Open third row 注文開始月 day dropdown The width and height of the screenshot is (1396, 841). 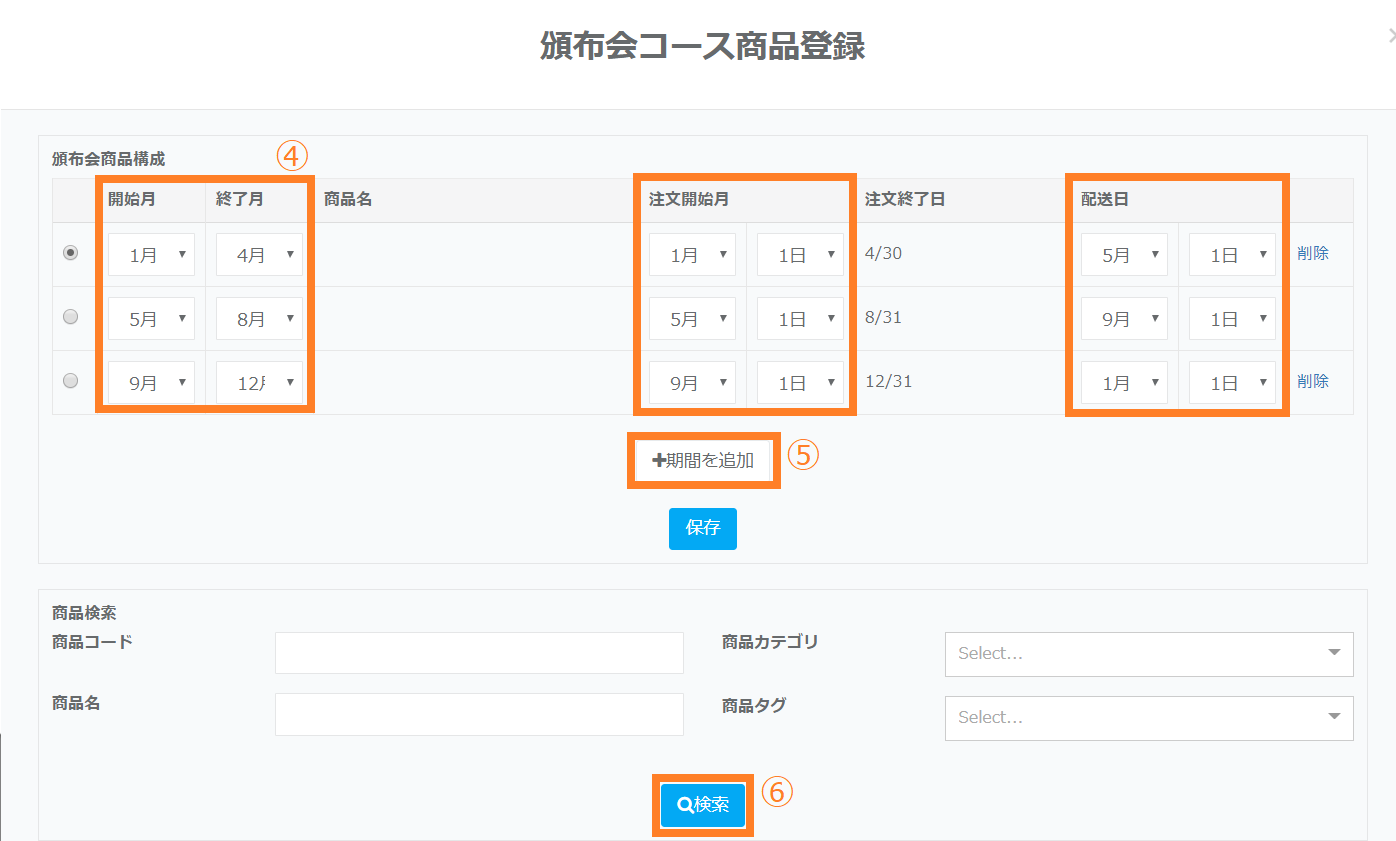tap(800, 383)
